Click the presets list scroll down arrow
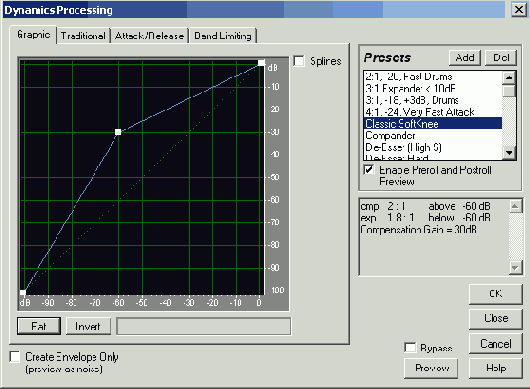The image size is (530, 389). pyautogui.click(x=509, y=153)
